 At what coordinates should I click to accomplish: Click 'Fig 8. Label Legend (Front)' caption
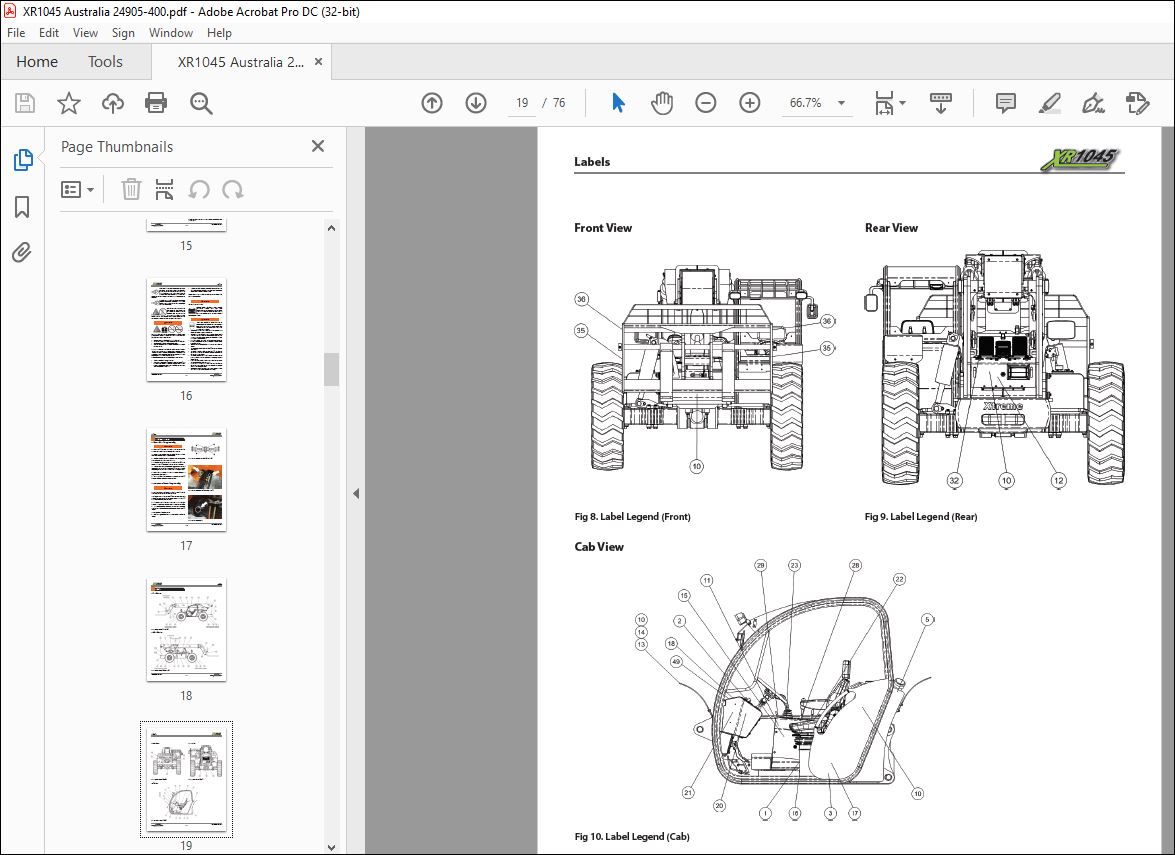(x=632, y=516)
